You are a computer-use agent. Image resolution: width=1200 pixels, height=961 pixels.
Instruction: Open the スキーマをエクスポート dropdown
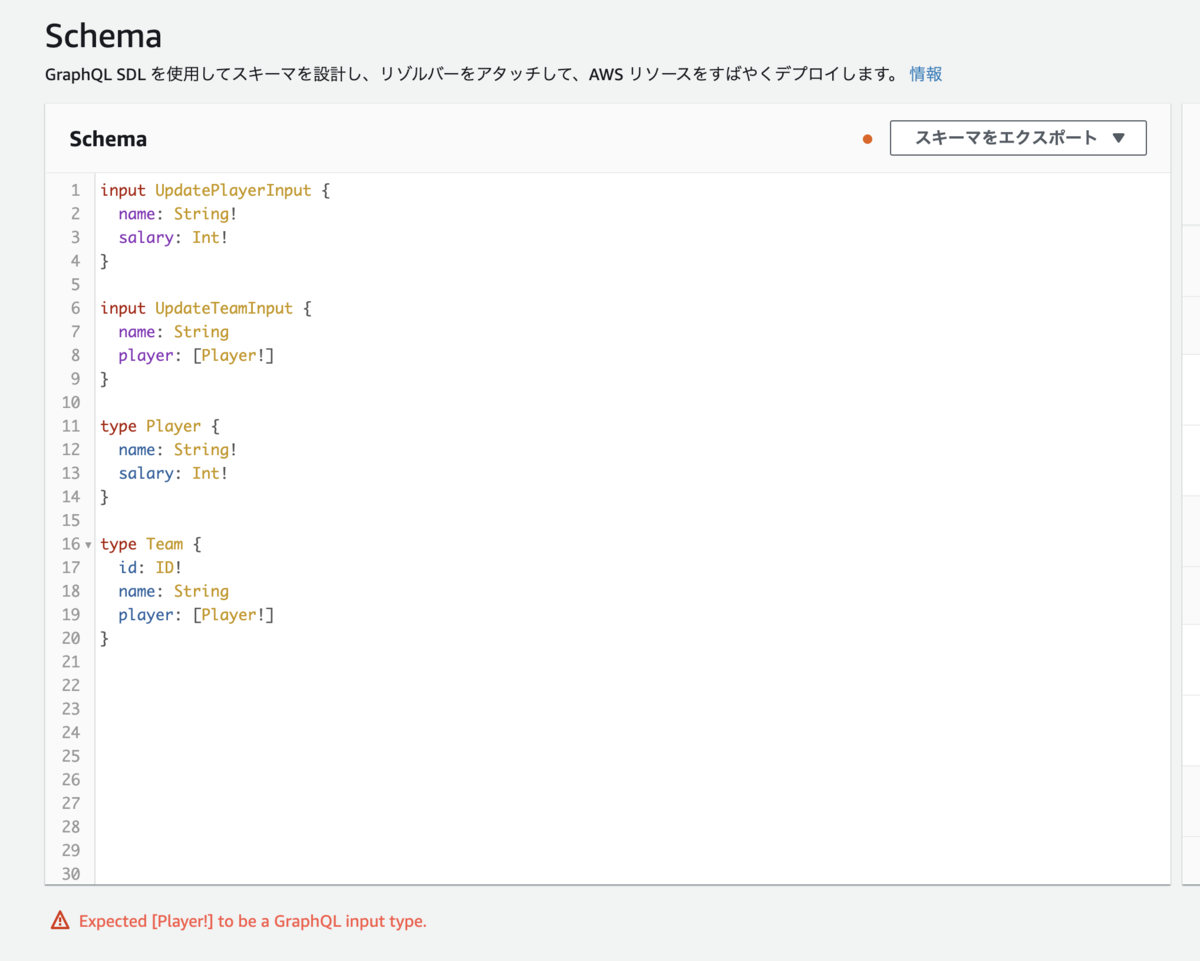(1018, 138)
